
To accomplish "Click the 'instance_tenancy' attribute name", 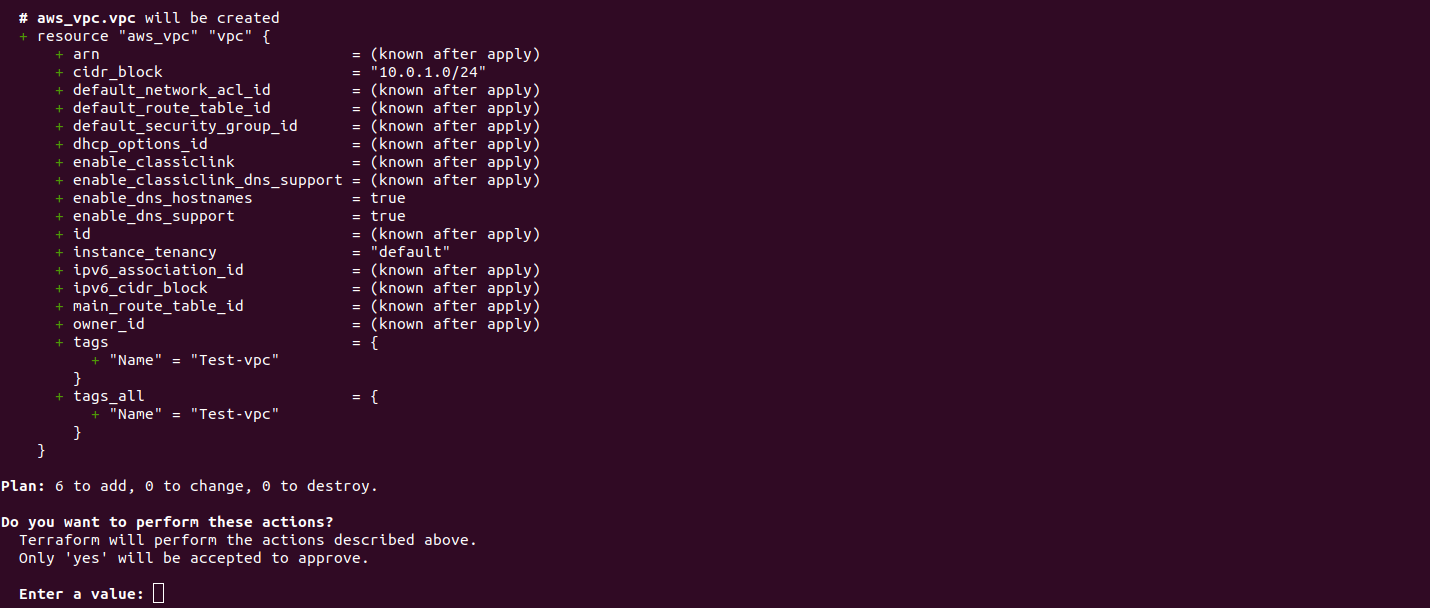I will point(145,252).
